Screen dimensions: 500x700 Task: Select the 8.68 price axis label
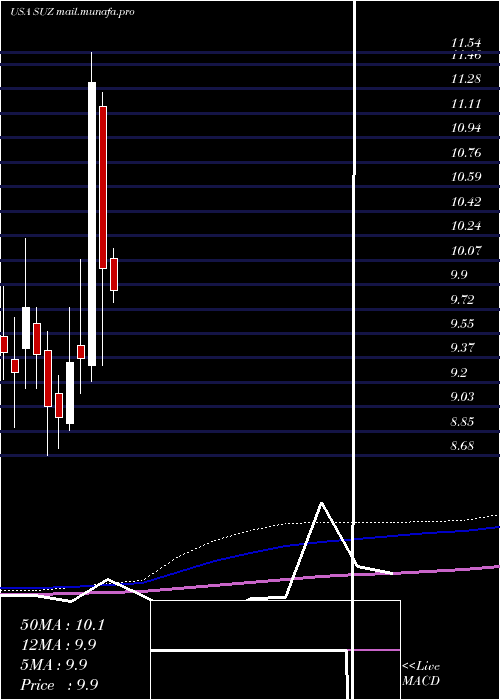pyautogui.click(x=462, y=446)
